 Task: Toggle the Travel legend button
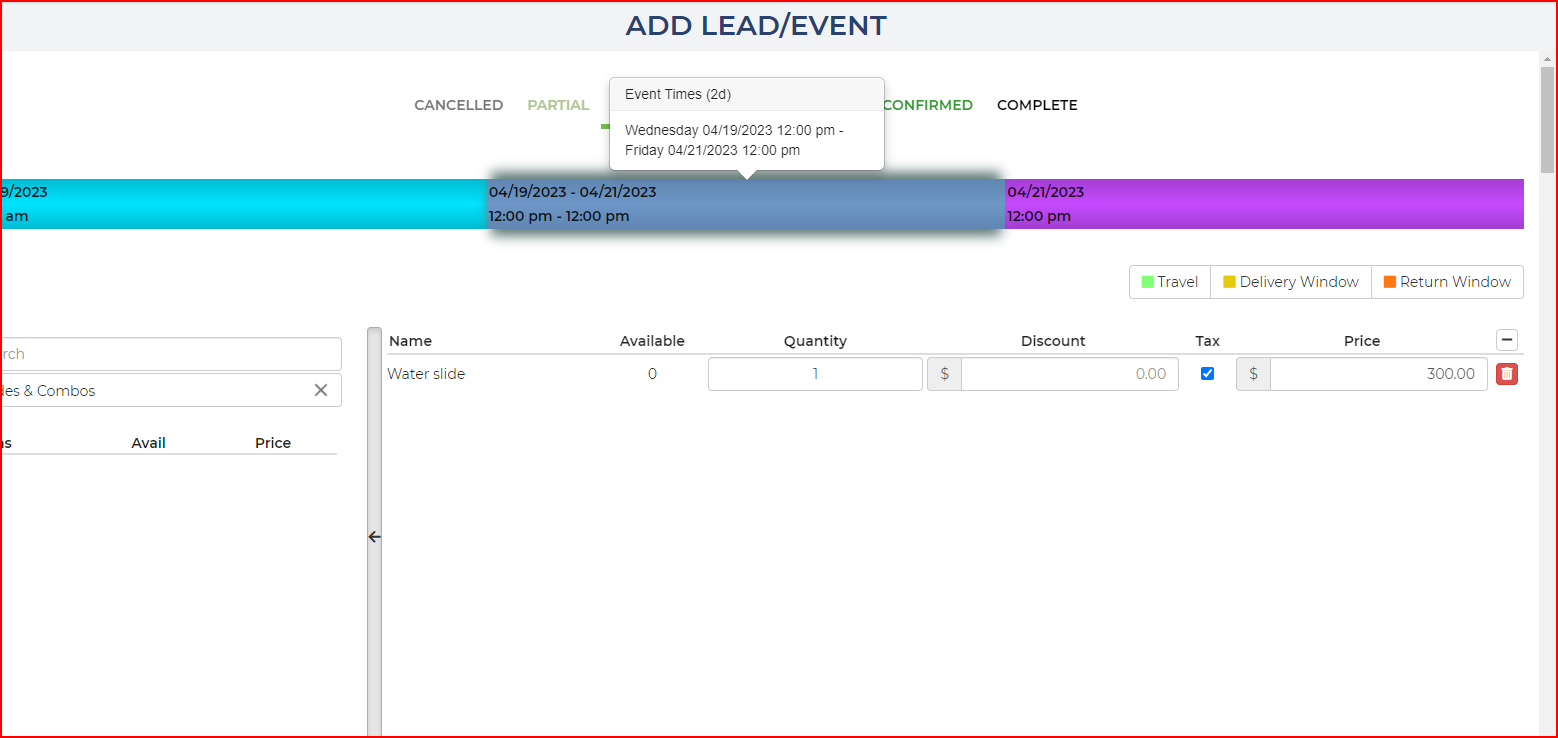click(1169, 282)
